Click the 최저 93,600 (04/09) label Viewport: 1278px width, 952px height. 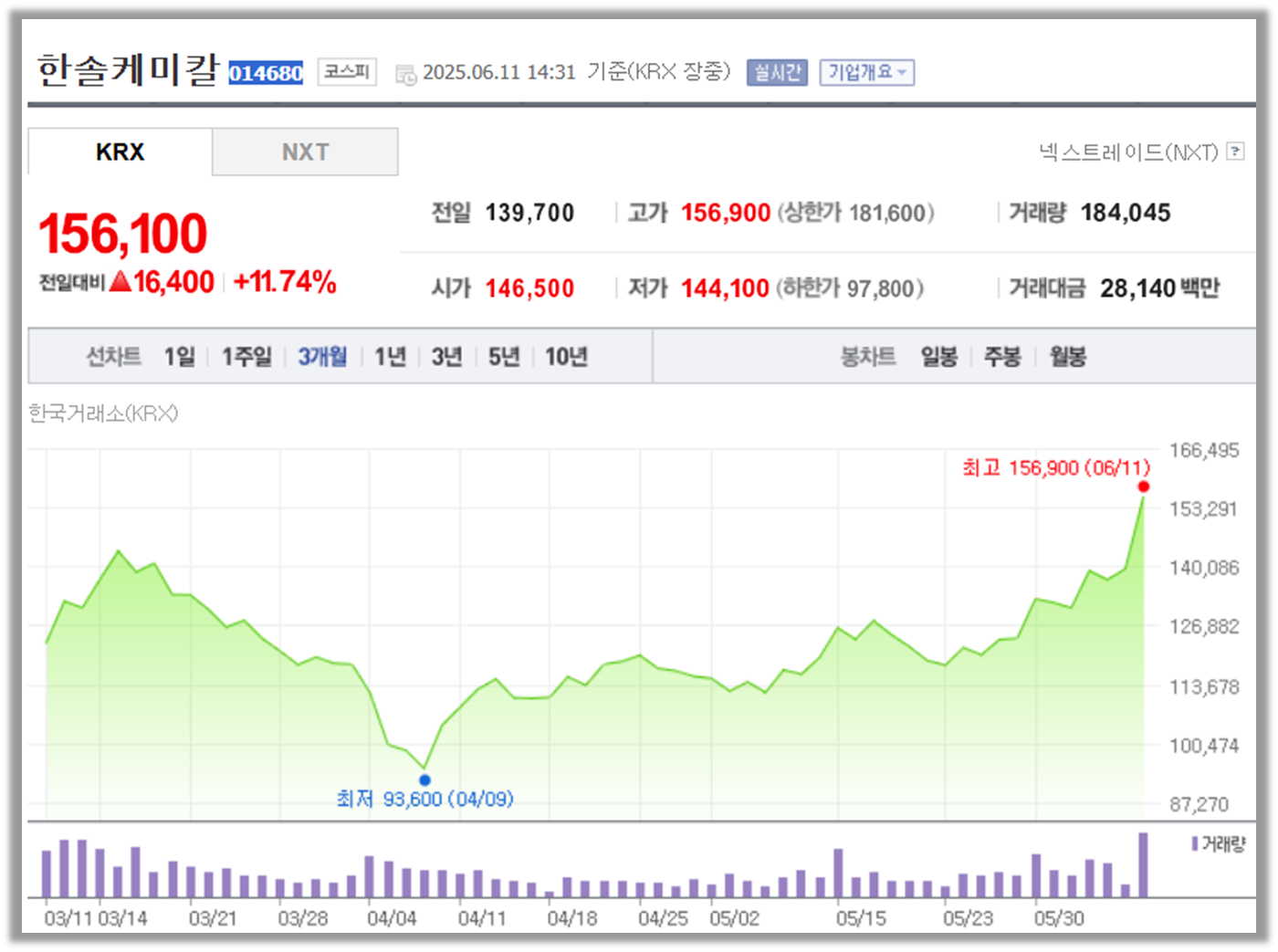coord(424,799)
